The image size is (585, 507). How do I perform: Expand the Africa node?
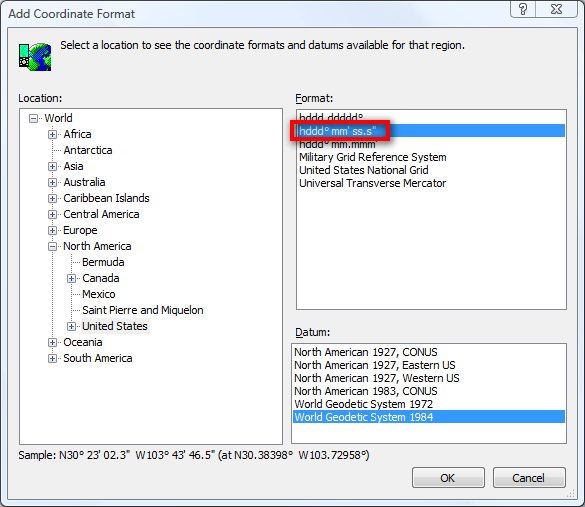(52, 134)
